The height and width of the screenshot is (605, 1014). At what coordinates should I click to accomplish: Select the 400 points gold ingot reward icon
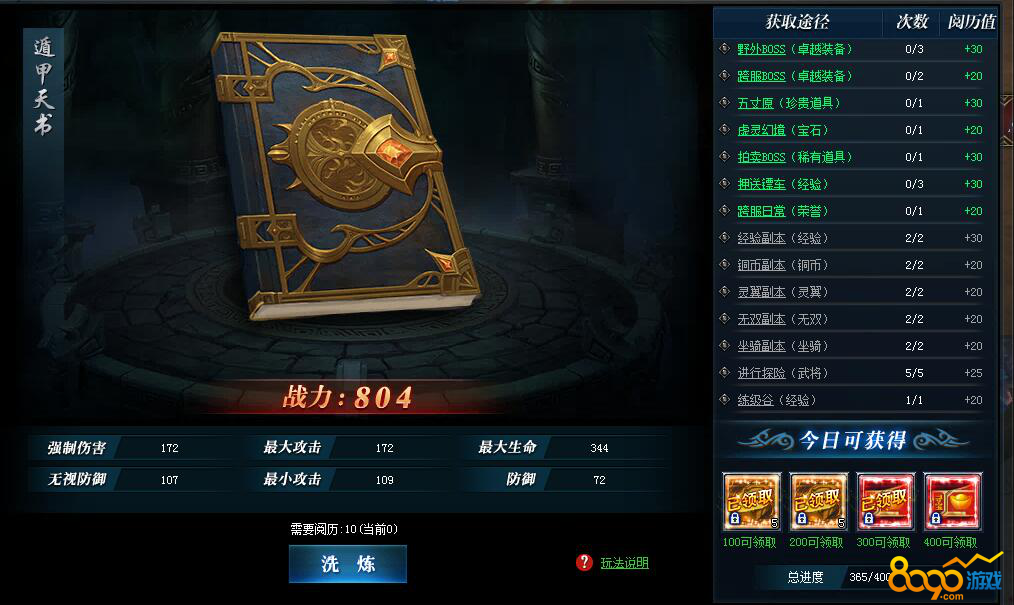[x=953, y=501]
